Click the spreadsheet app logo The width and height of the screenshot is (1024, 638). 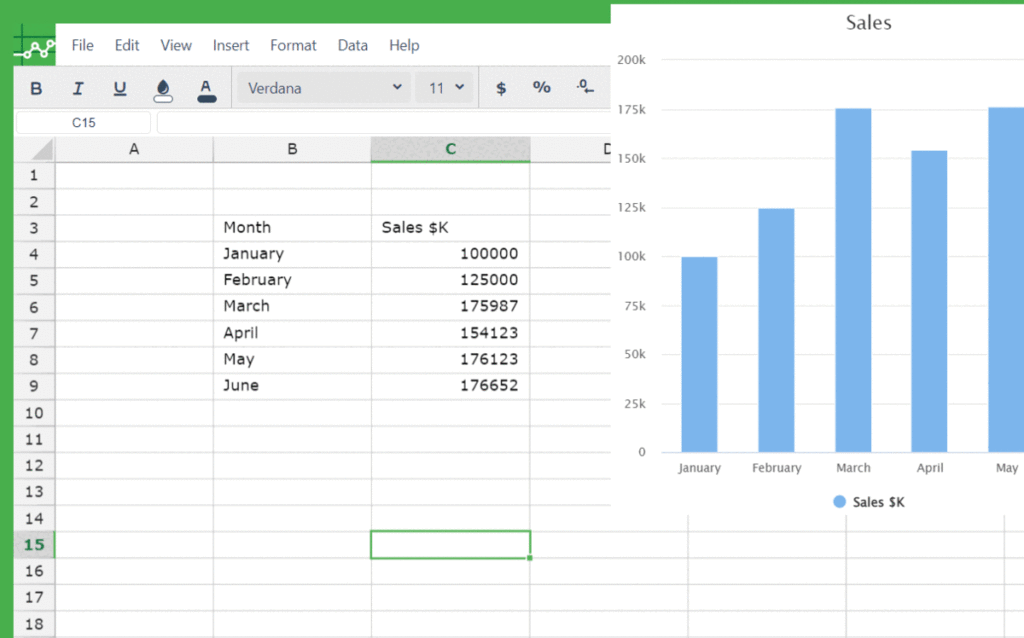click(33, 43)
